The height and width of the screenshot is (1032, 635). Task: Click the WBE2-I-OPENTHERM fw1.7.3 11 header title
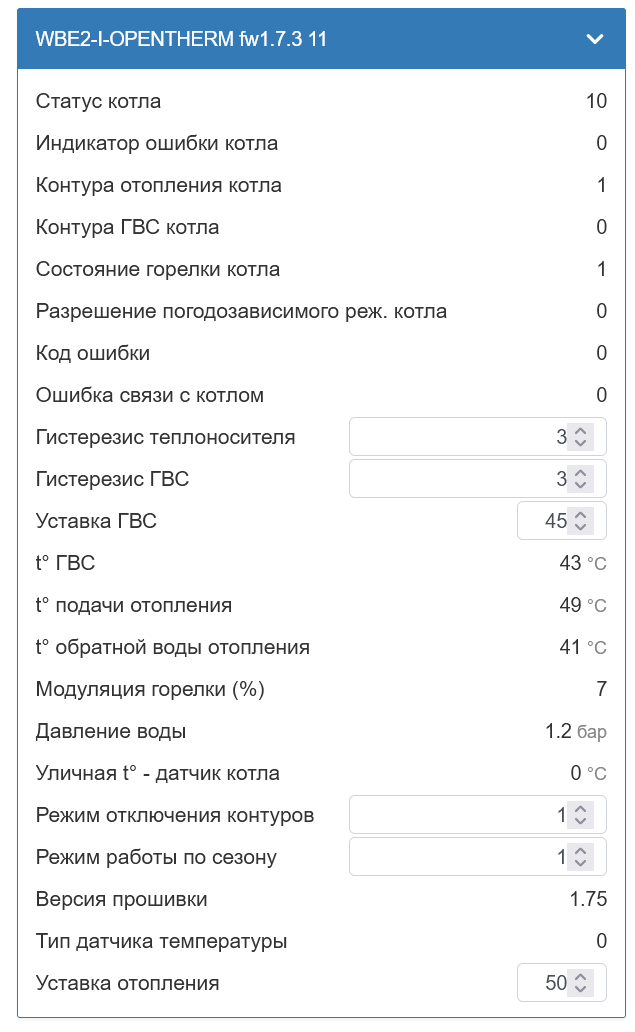point(181,39)
